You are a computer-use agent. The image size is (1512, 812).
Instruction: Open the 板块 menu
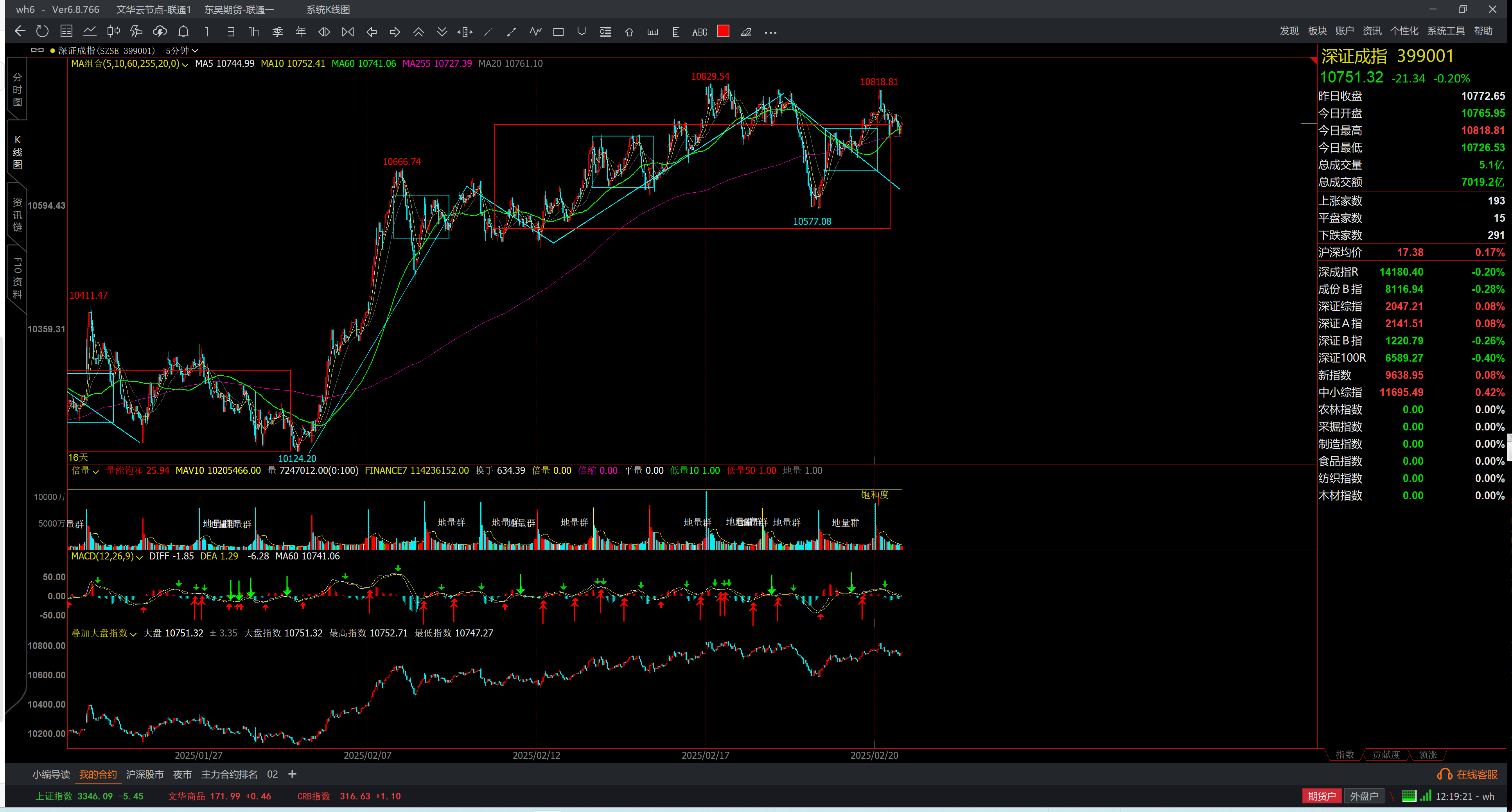(1317, 30)
